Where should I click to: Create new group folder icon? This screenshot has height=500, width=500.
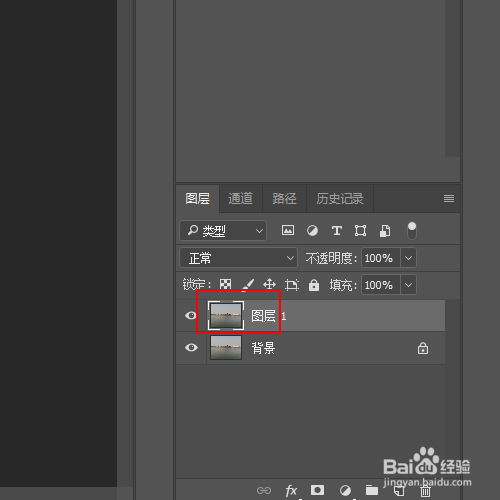[372, 490]
